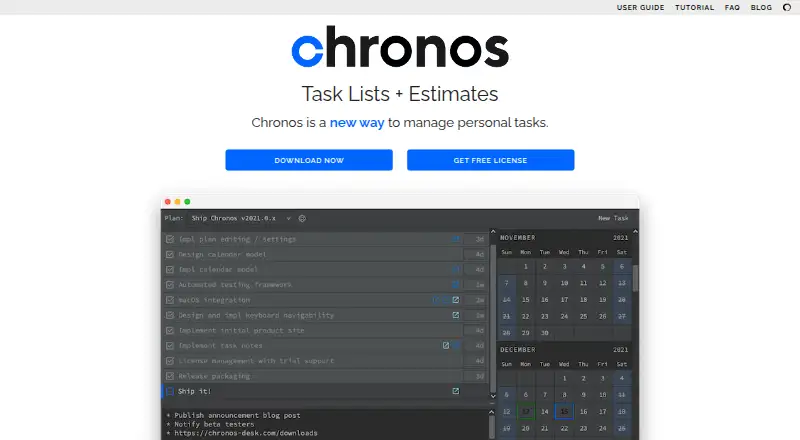Uncheck Automated testing framework task
Viewport: 800px width, 440px height.
(170, 285)
